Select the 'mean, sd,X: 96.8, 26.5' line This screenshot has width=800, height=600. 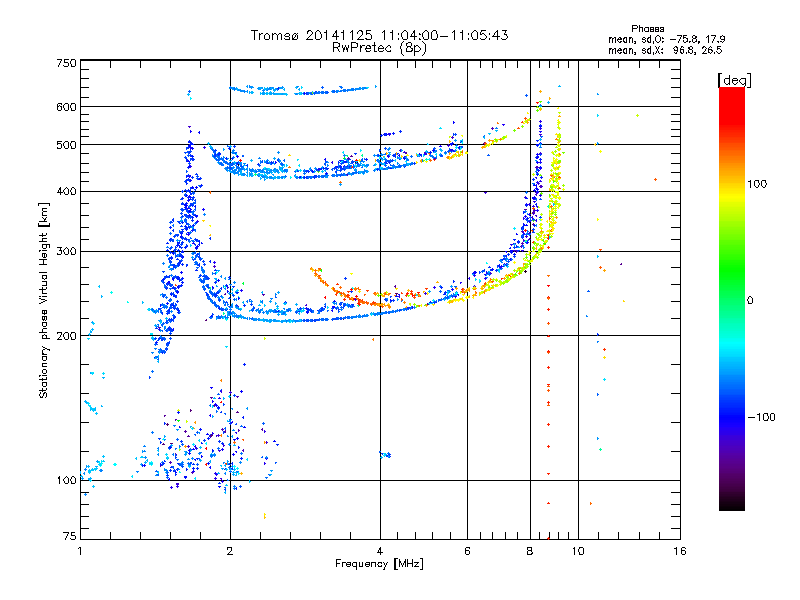pyautogui.click(x=665, y=50)
